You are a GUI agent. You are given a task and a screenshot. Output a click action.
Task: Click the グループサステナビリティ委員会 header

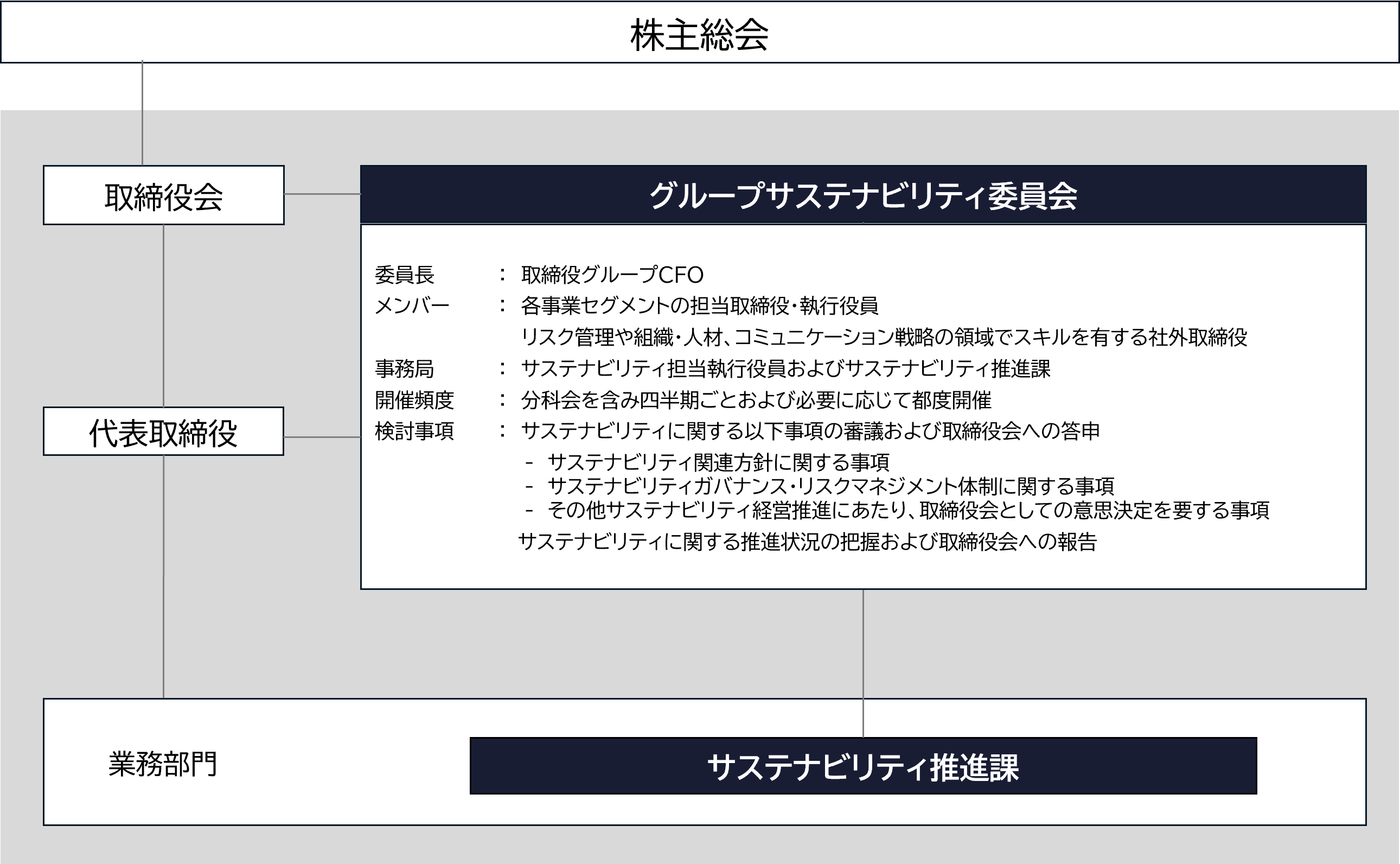point(864,194)
